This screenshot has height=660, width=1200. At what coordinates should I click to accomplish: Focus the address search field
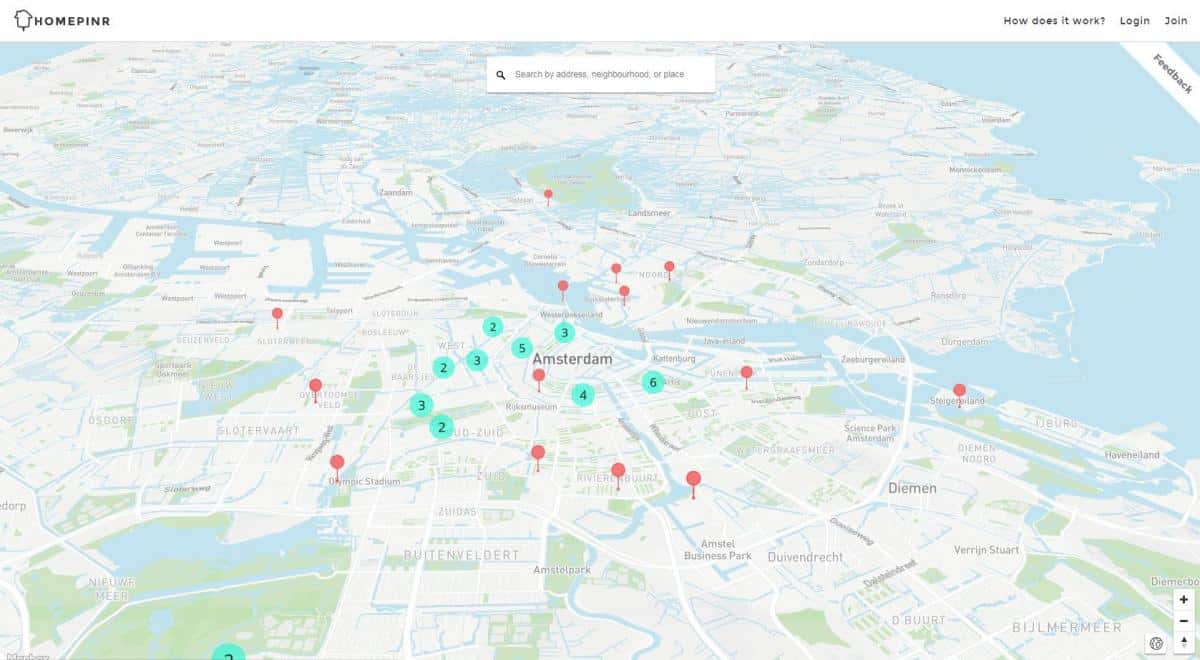click(610, 75)
